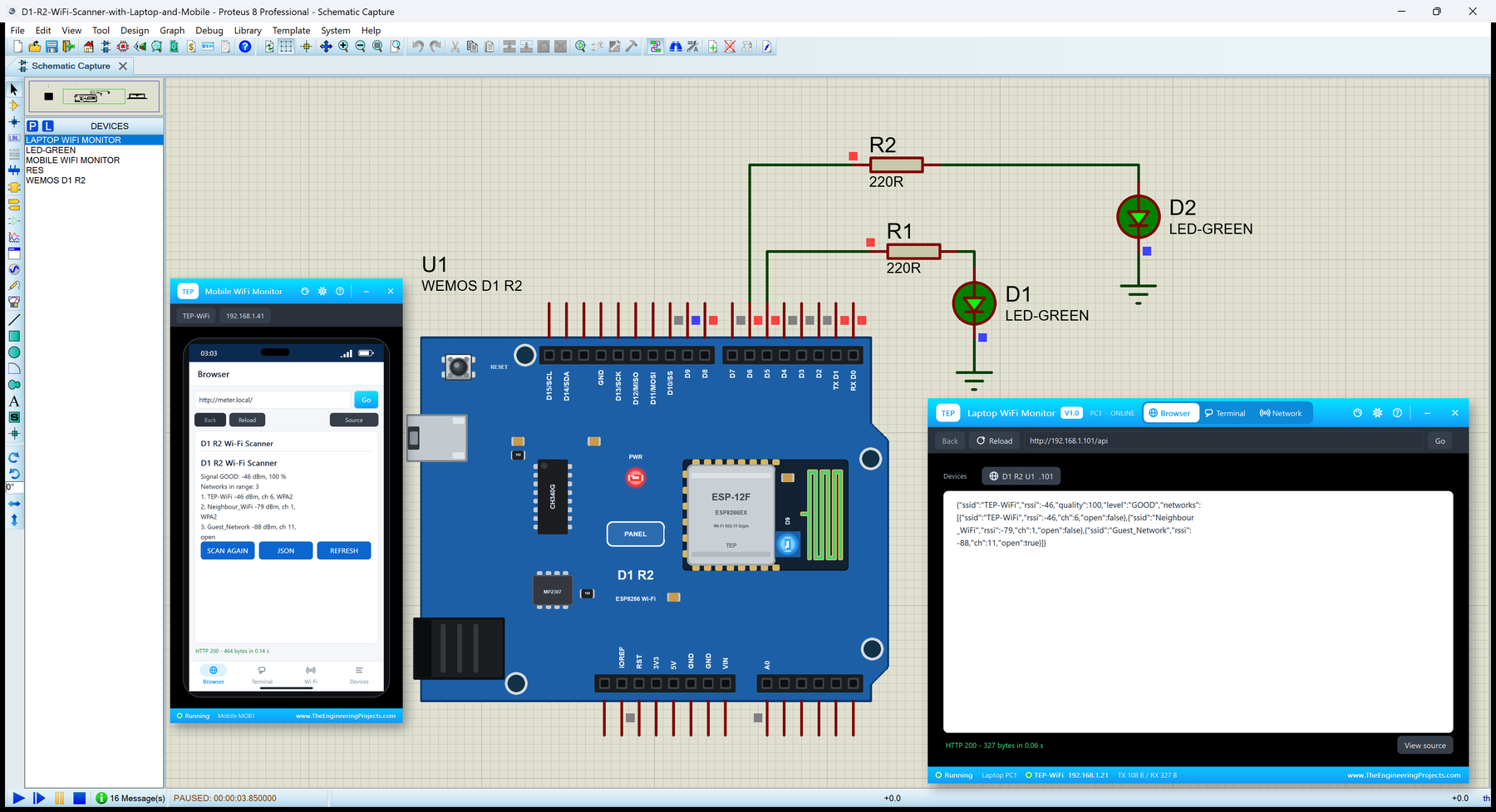Click the horizontal flip (X-mirror) icon

(x=14, y=504)
